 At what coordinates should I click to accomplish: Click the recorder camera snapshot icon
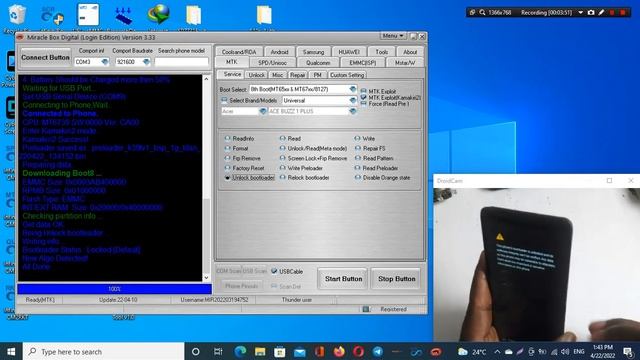(591, 13)
